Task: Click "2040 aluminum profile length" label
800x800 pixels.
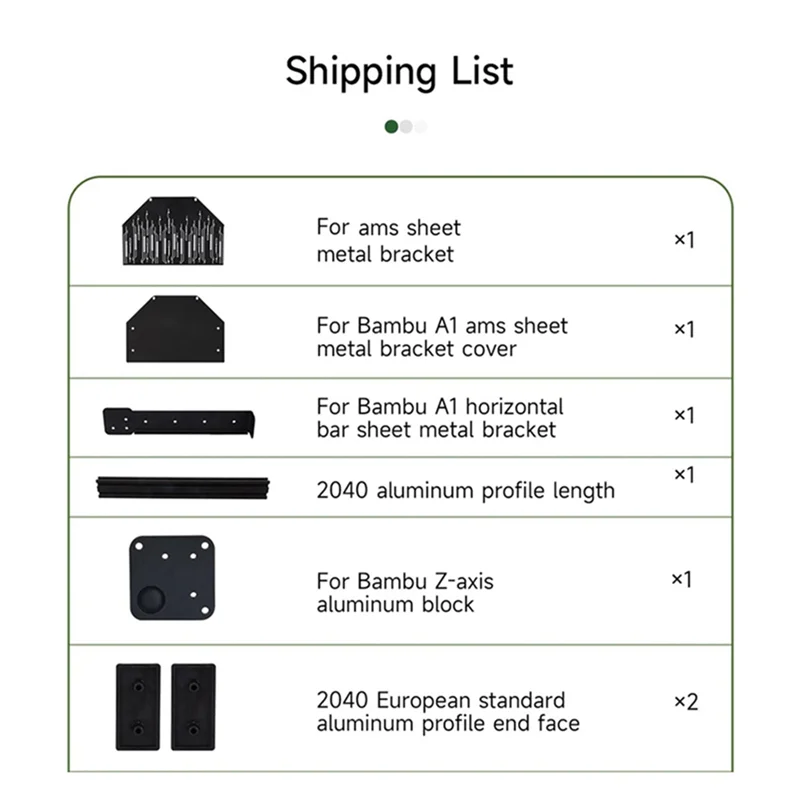Action: [x=465, y=490]
